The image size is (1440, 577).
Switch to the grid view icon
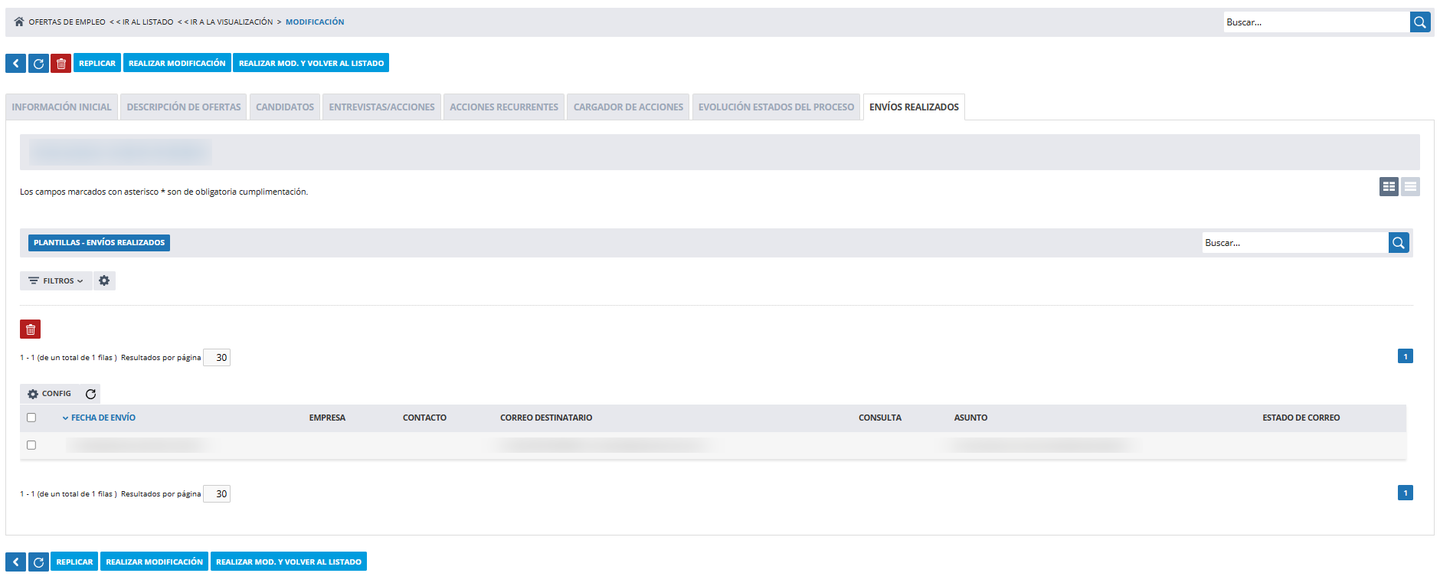pyautogui.click(x=1389, y=186)
